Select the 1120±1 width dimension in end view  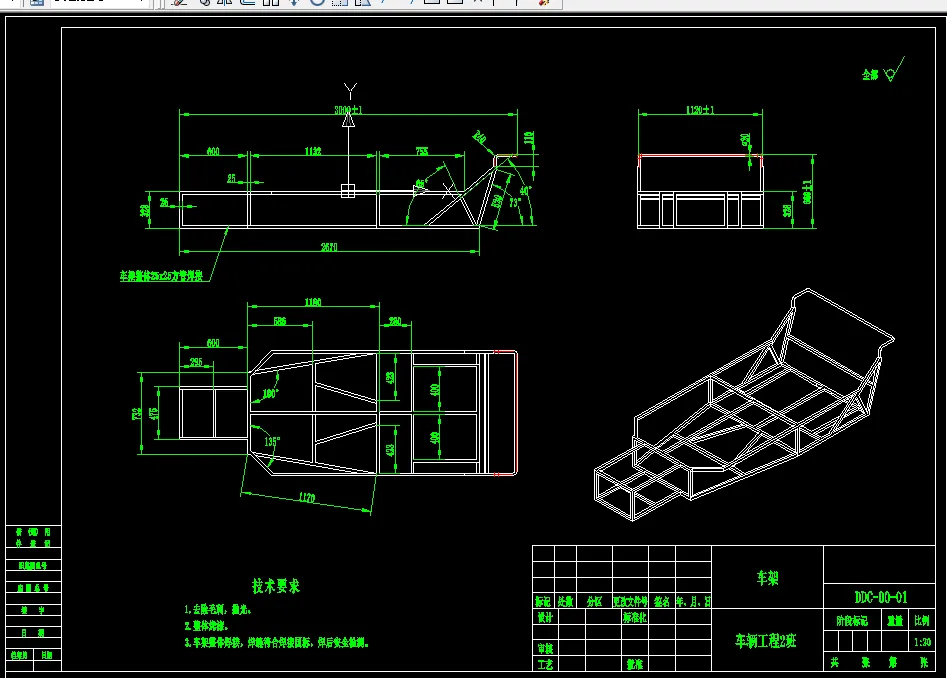point(700,110)
